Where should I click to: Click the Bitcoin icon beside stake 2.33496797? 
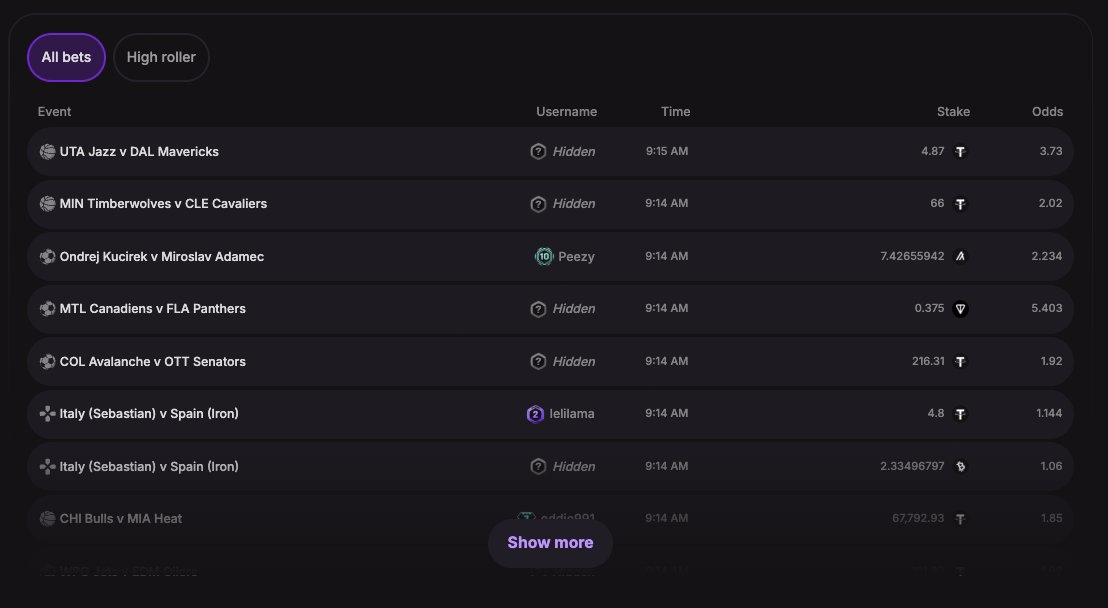[x=960, y=467]
